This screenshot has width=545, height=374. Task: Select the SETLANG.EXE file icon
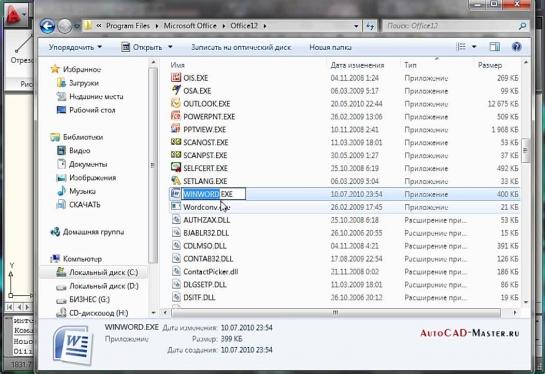(x=176, y=181)
